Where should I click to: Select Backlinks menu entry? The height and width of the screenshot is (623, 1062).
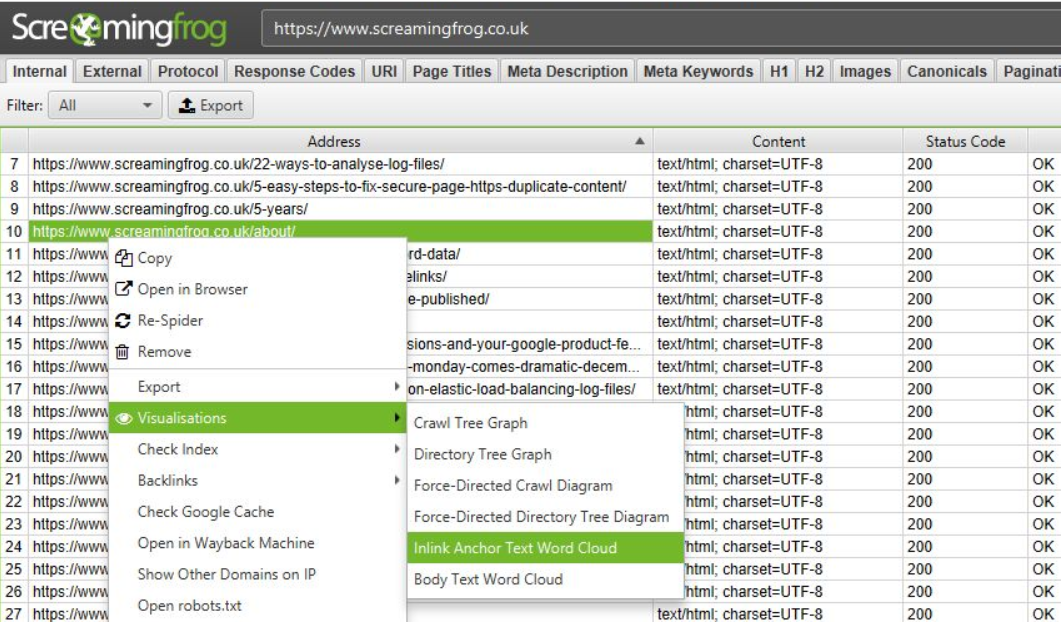tap(257, 480)
